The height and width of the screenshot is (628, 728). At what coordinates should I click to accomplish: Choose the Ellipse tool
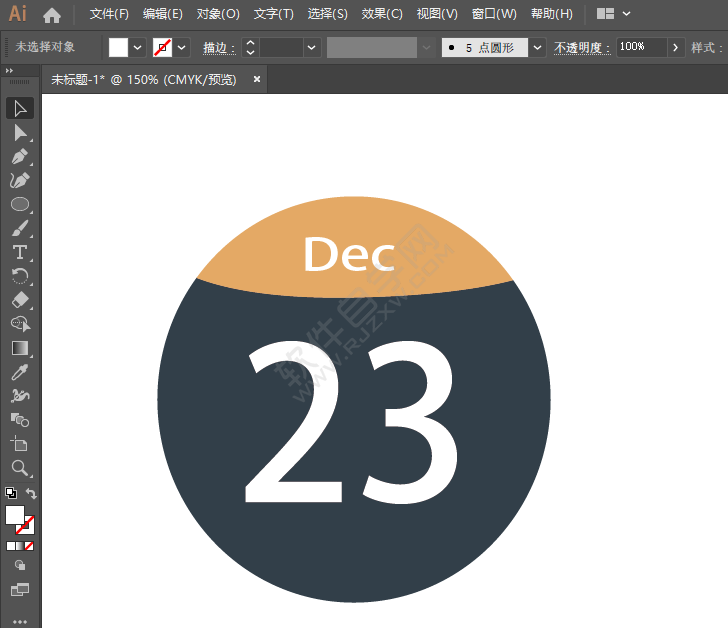tap(20, 204)
